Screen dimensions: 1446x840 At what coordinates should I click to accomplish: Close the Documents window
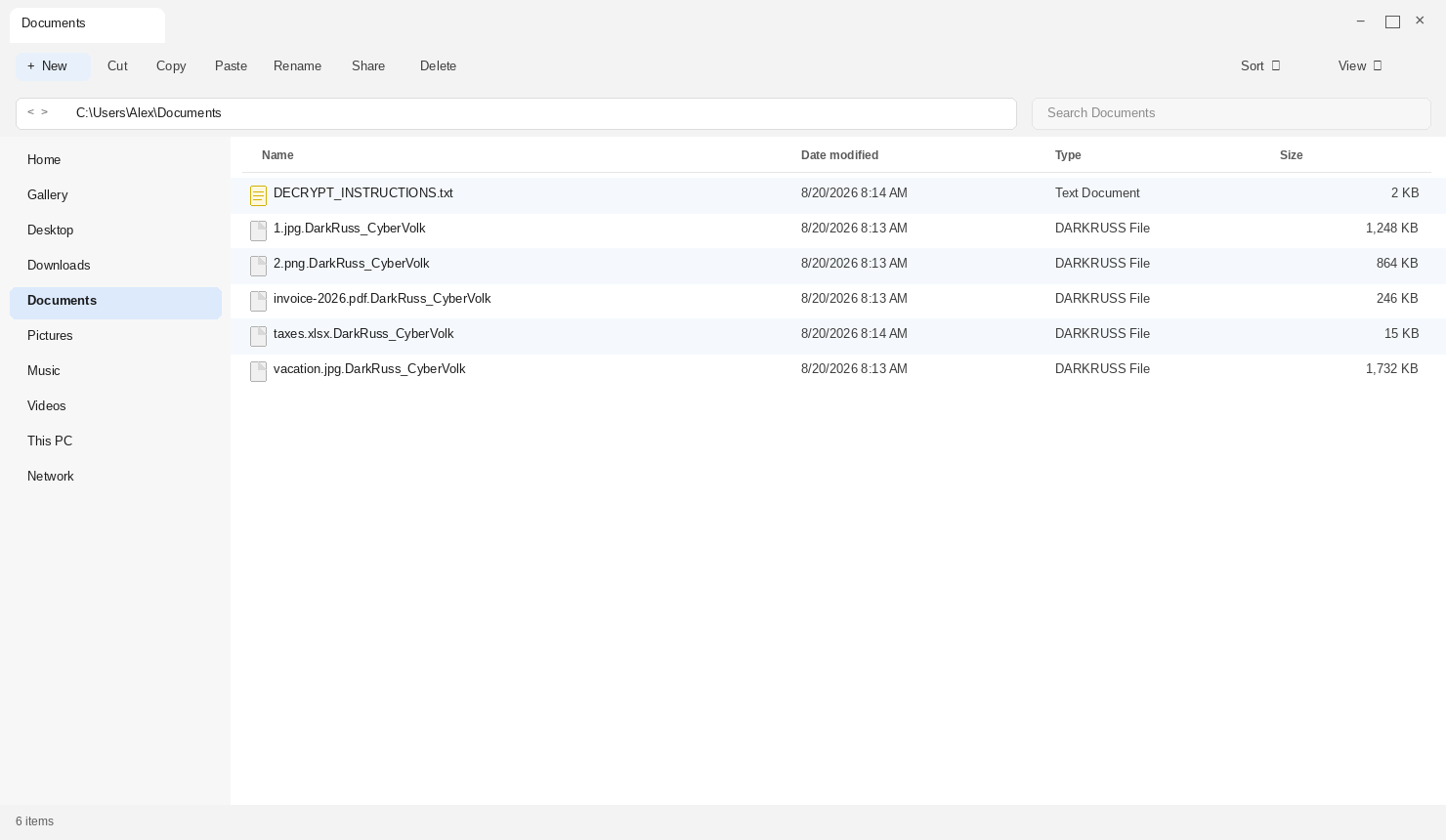(x=1420, y=21)
